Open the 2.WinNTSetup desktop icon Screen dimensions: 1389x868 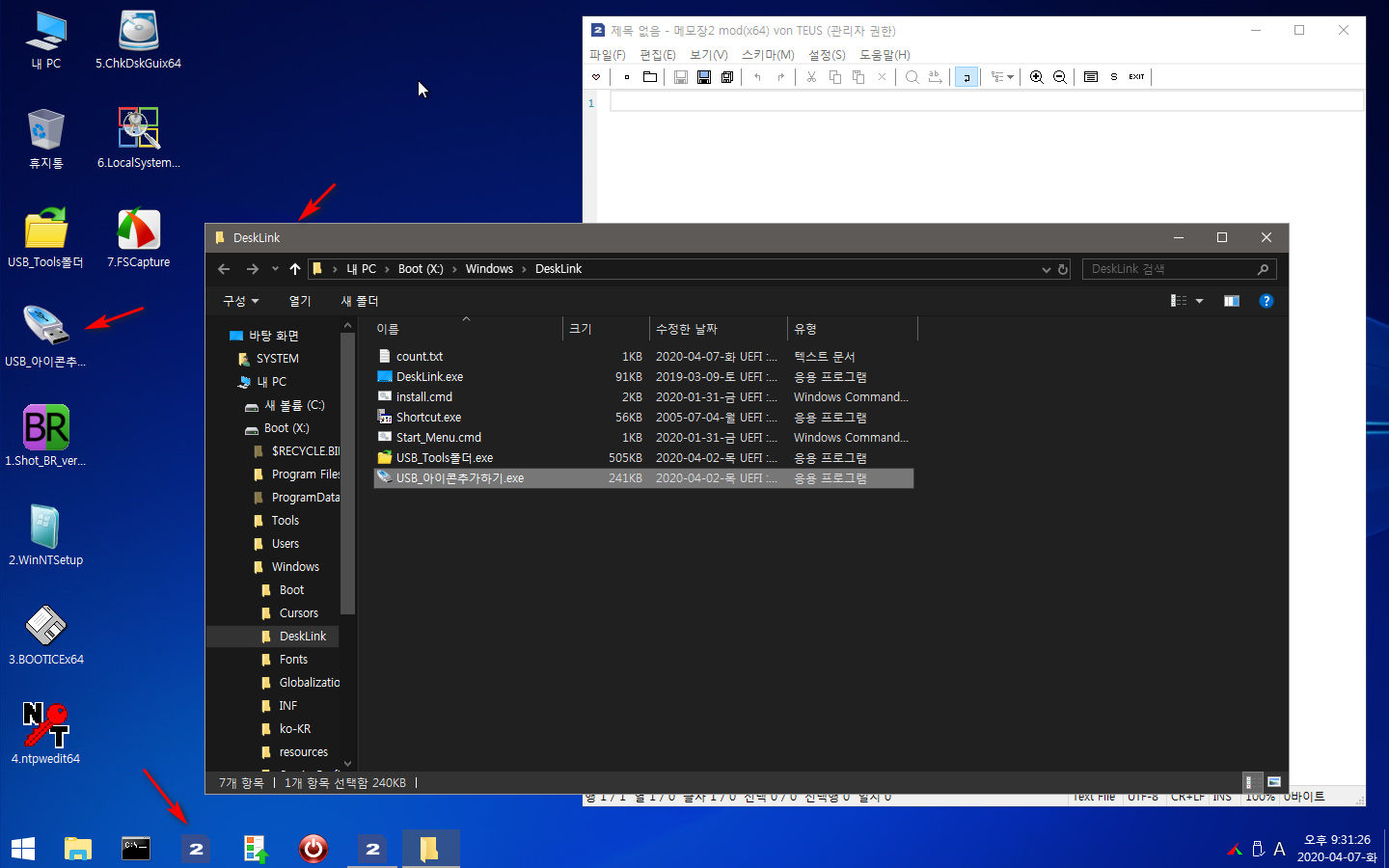click(45, 536)
